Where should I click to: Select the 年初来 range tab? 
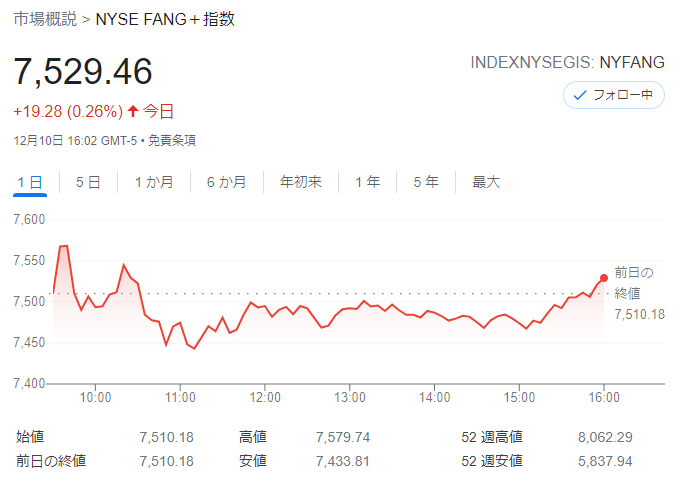click(301, 182)
